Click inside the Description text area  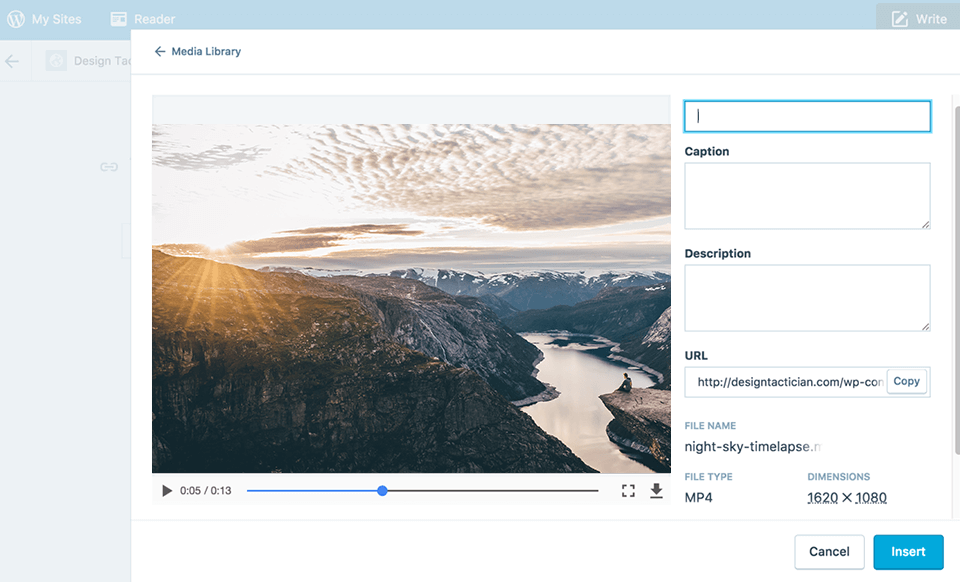click(806, 298)
